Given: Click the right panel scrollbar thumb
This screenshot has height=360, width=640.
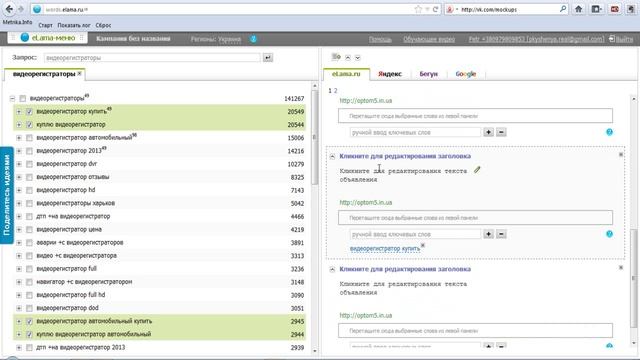Looking at the screenshot, I should click(633, 278).
